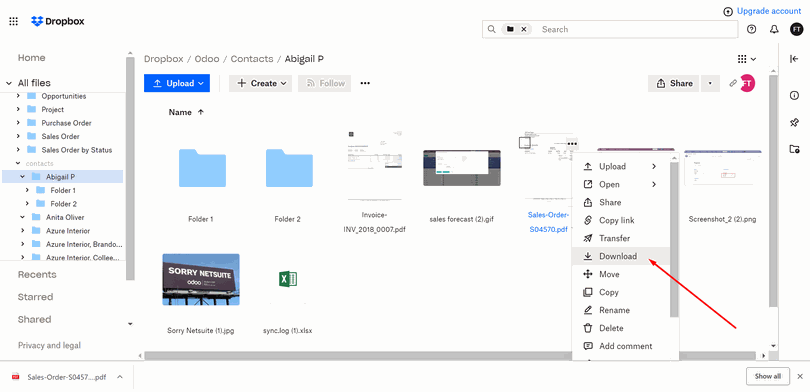Open the Create dropdown button
This screenshot has width=810, height=392.
pyautogui.click(x=260, y=83)
